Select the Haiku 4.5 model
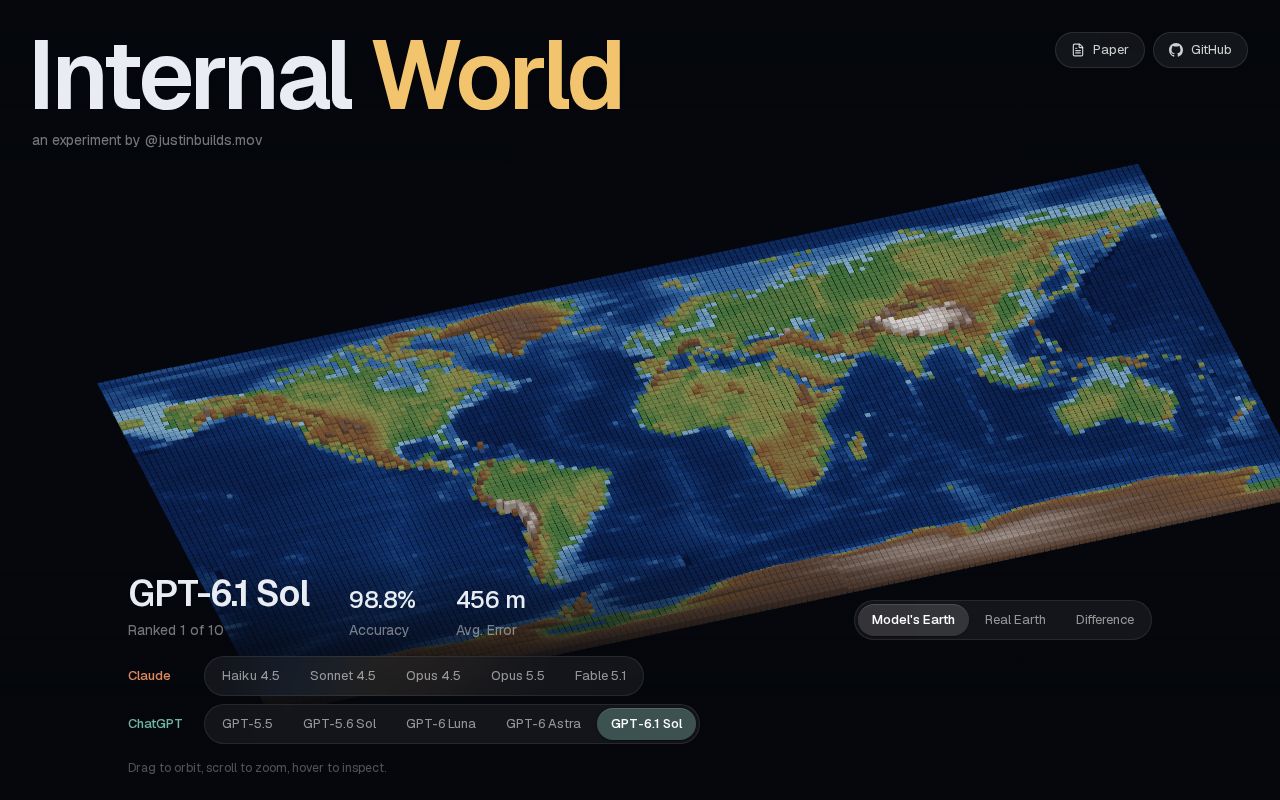Viewport: 1280px width, 800px height. point(251,676)
